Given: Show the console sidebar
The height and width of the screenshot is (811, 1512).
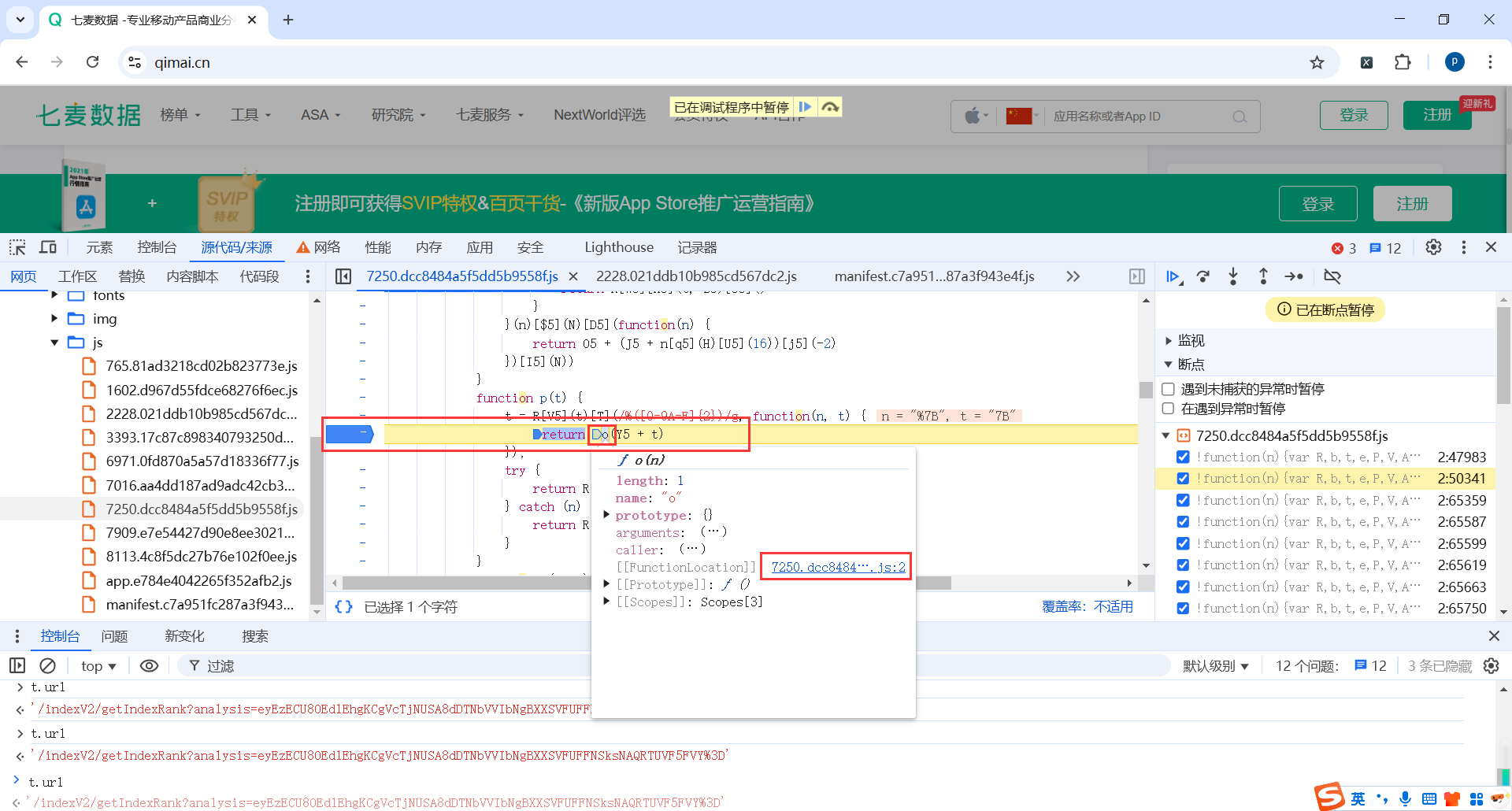Looking at the screenshot, I should point(17,666).
